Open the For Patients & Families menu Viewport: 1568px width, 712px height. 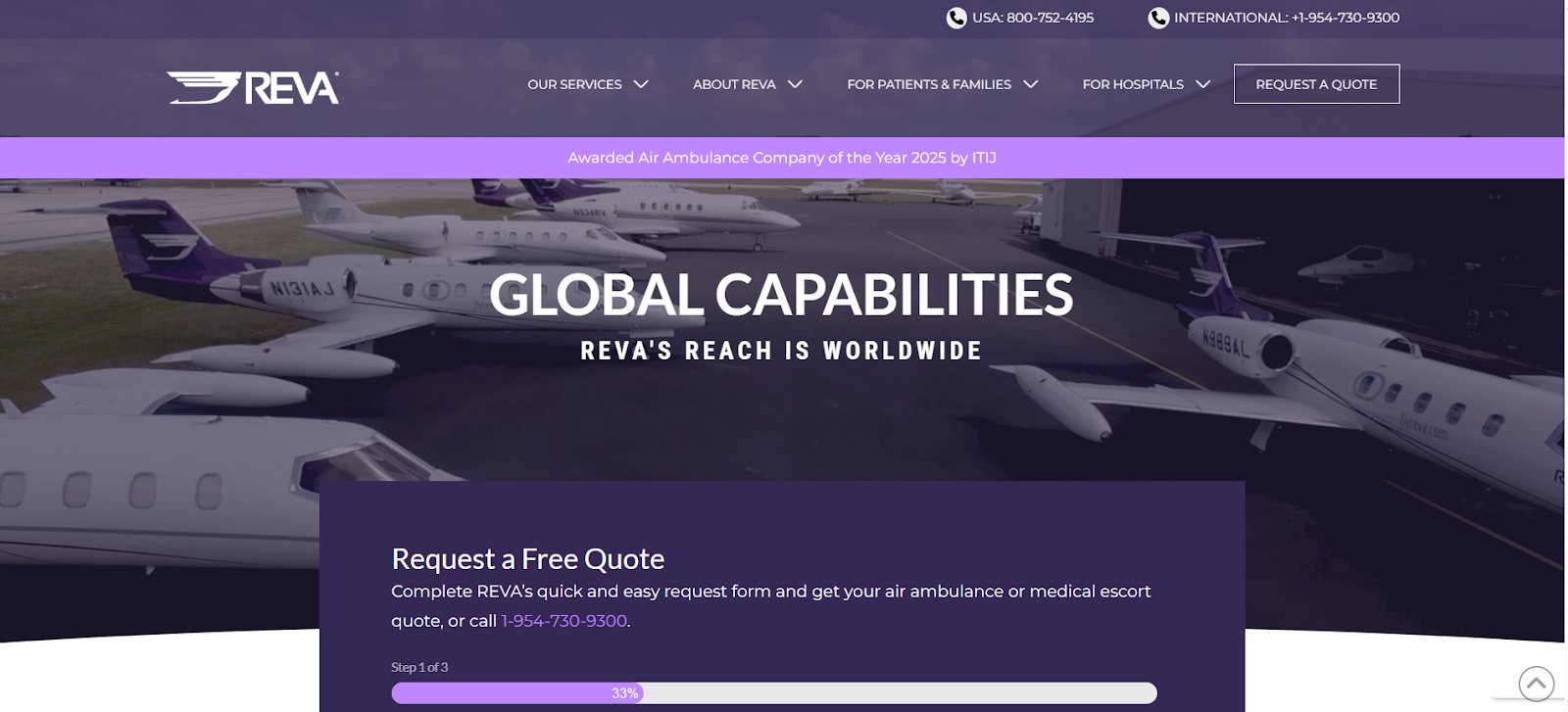pos(928,84)
